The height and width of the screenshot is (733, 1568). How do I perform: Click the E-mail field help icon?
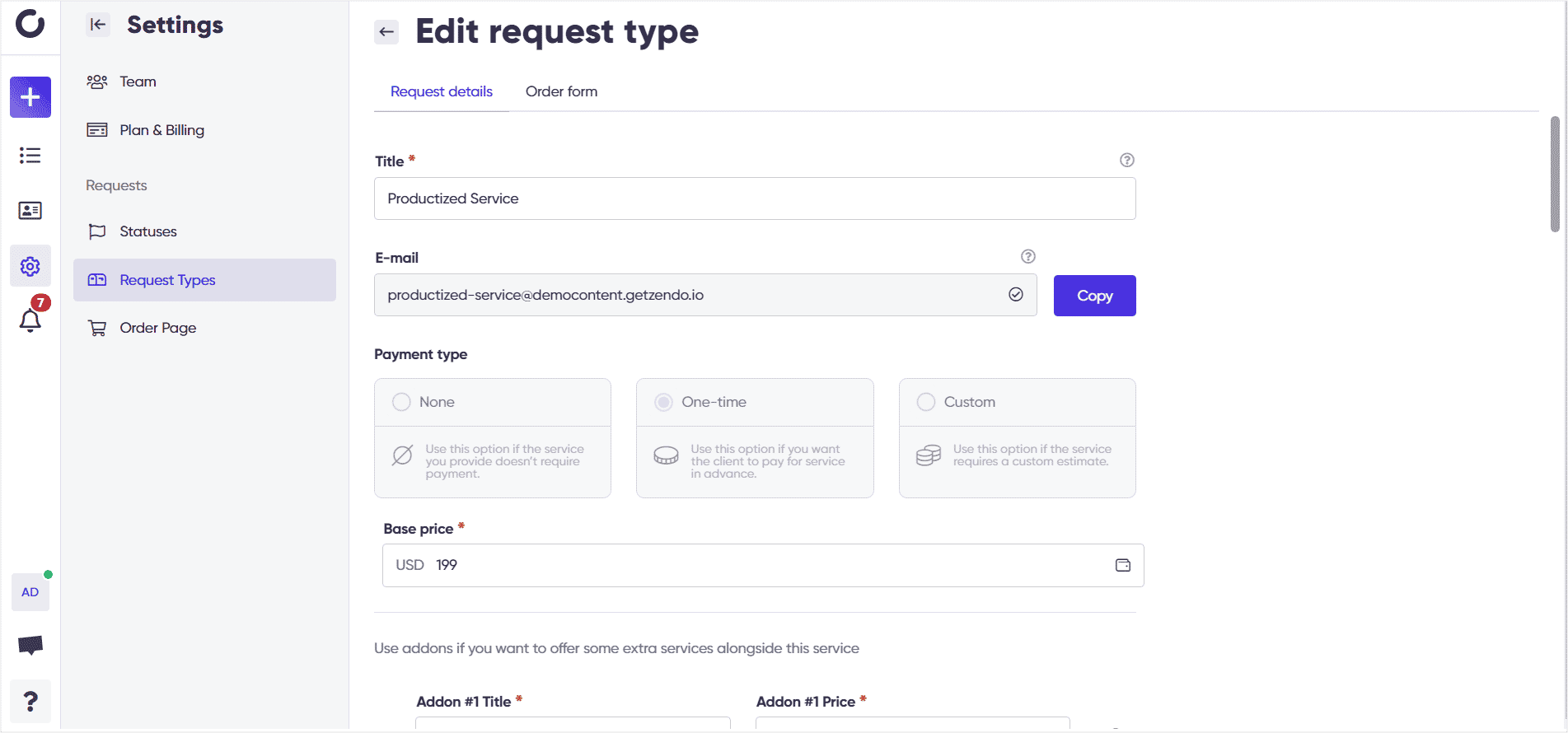coord(1027,257)
